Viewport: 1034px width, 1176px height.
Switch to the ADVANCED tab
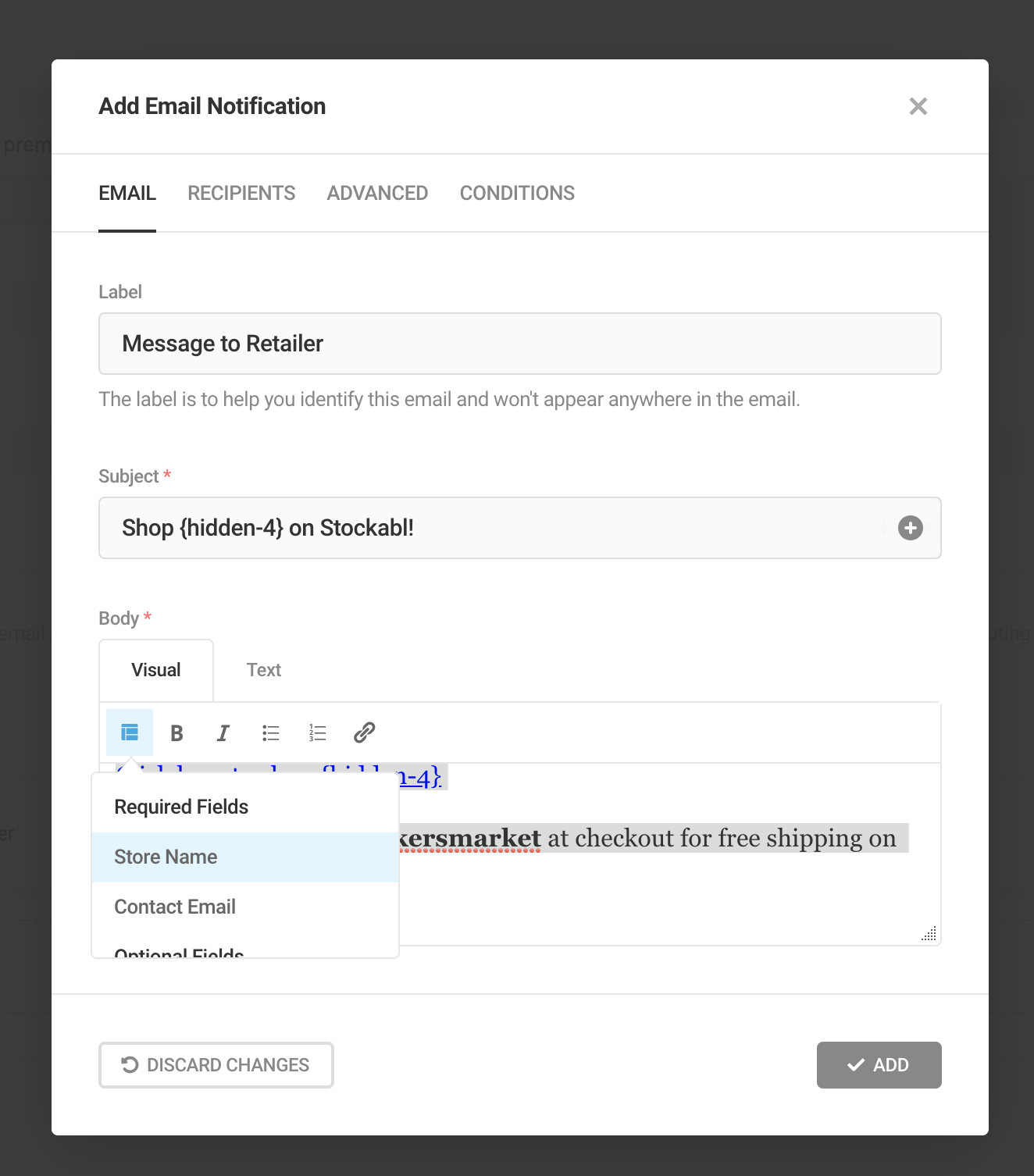point(377,193)
